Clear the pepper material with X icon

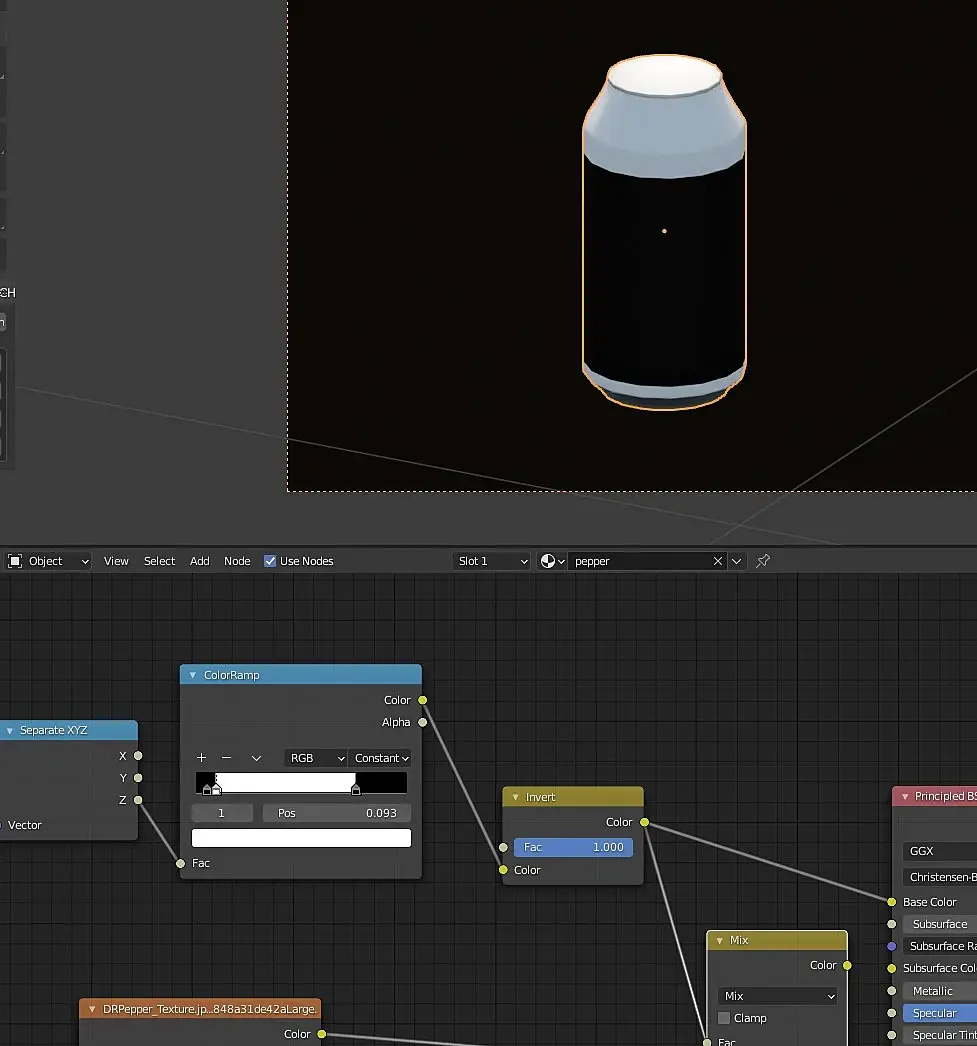tap(717, 561)
